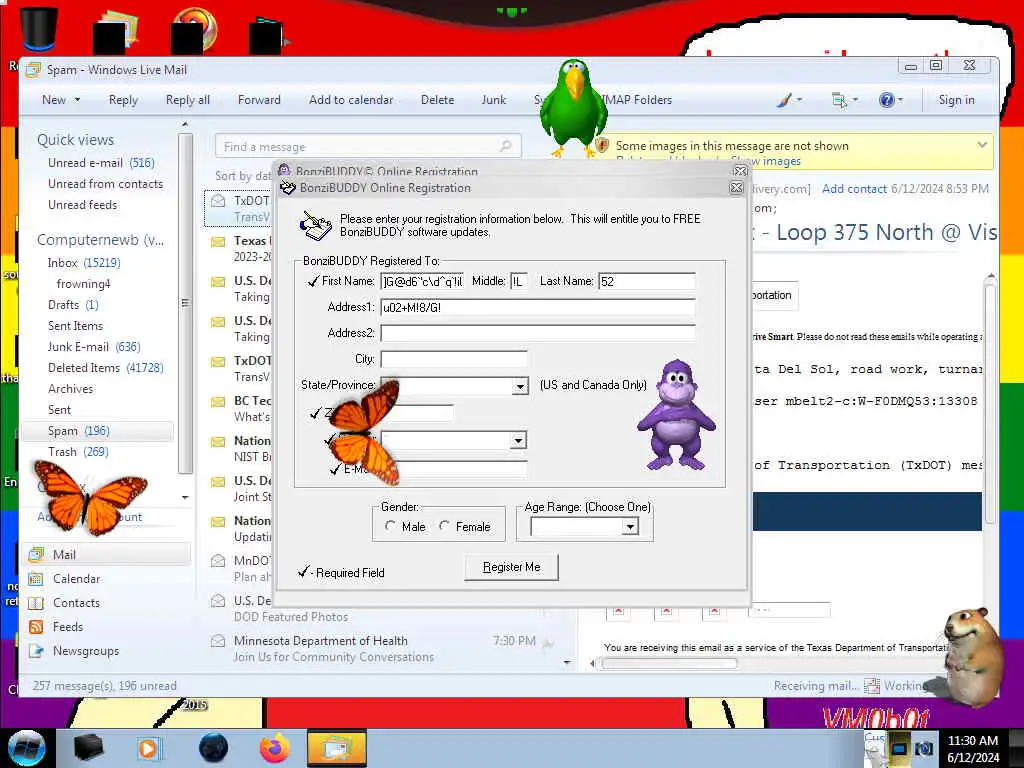Open the Newsgroups shortcut icon

coord(36,651)
